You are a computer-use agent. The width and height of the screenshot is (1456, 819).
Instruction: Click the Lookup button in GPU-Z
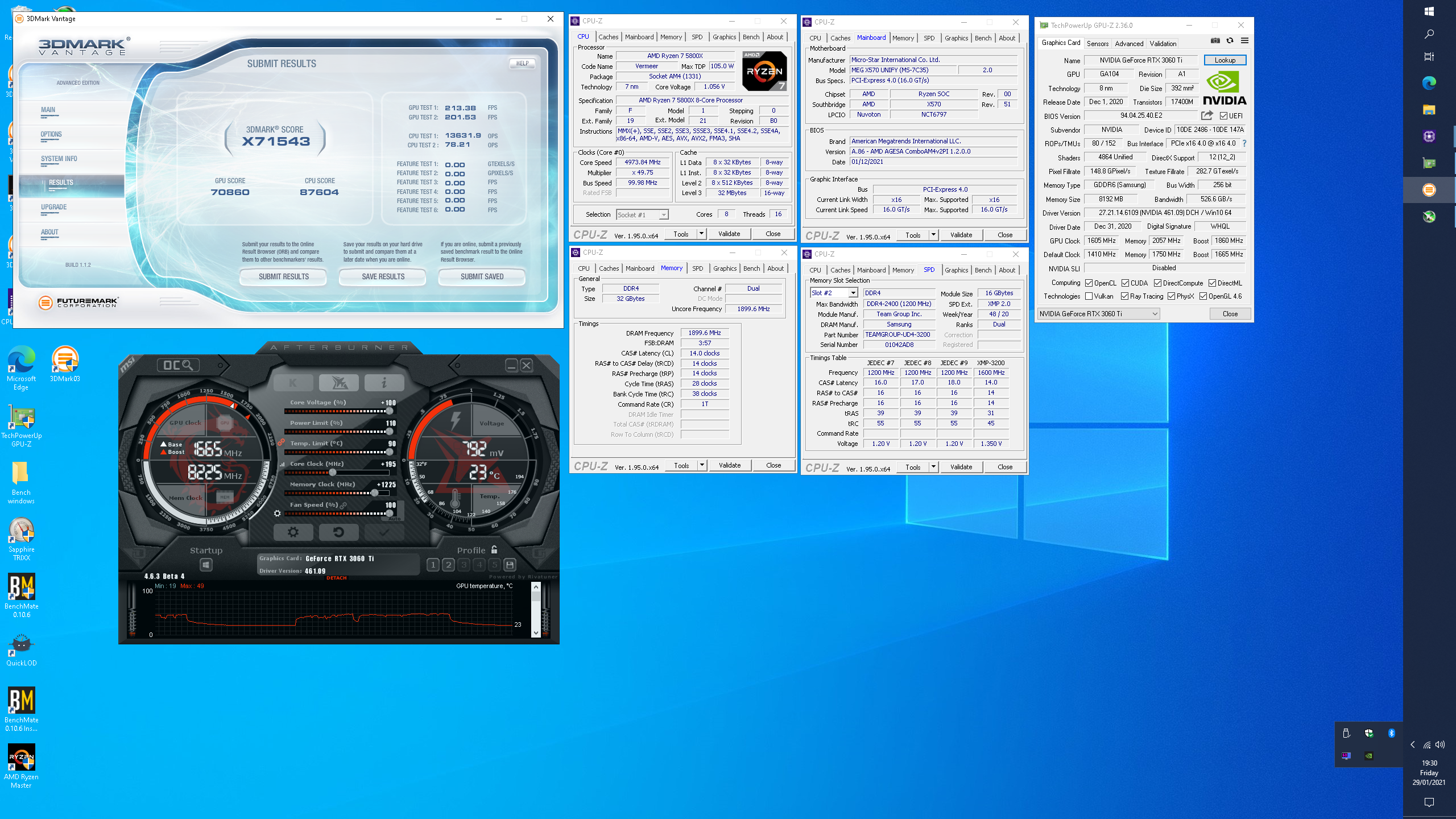1225,60
